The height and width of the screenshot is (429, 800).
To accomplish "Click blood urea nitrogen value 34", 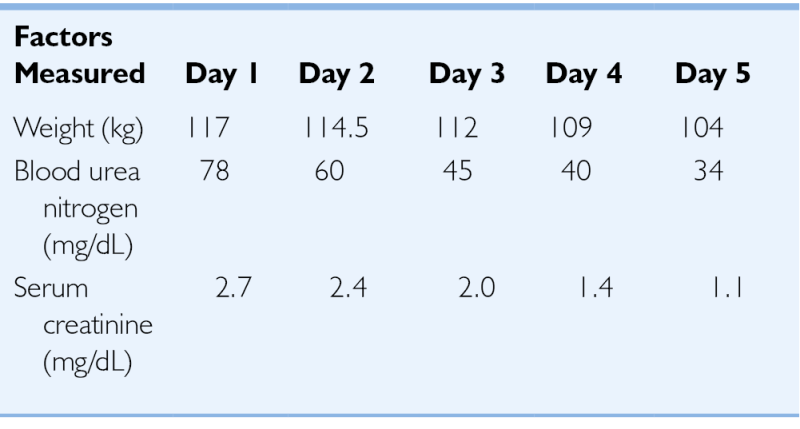I will (x=708, y=169).
